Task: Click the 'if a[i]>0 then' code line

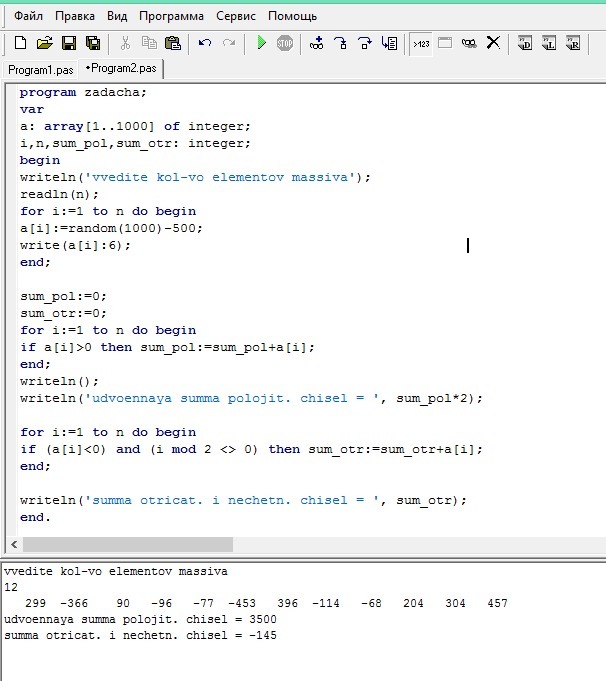Action: coord(167,347)
